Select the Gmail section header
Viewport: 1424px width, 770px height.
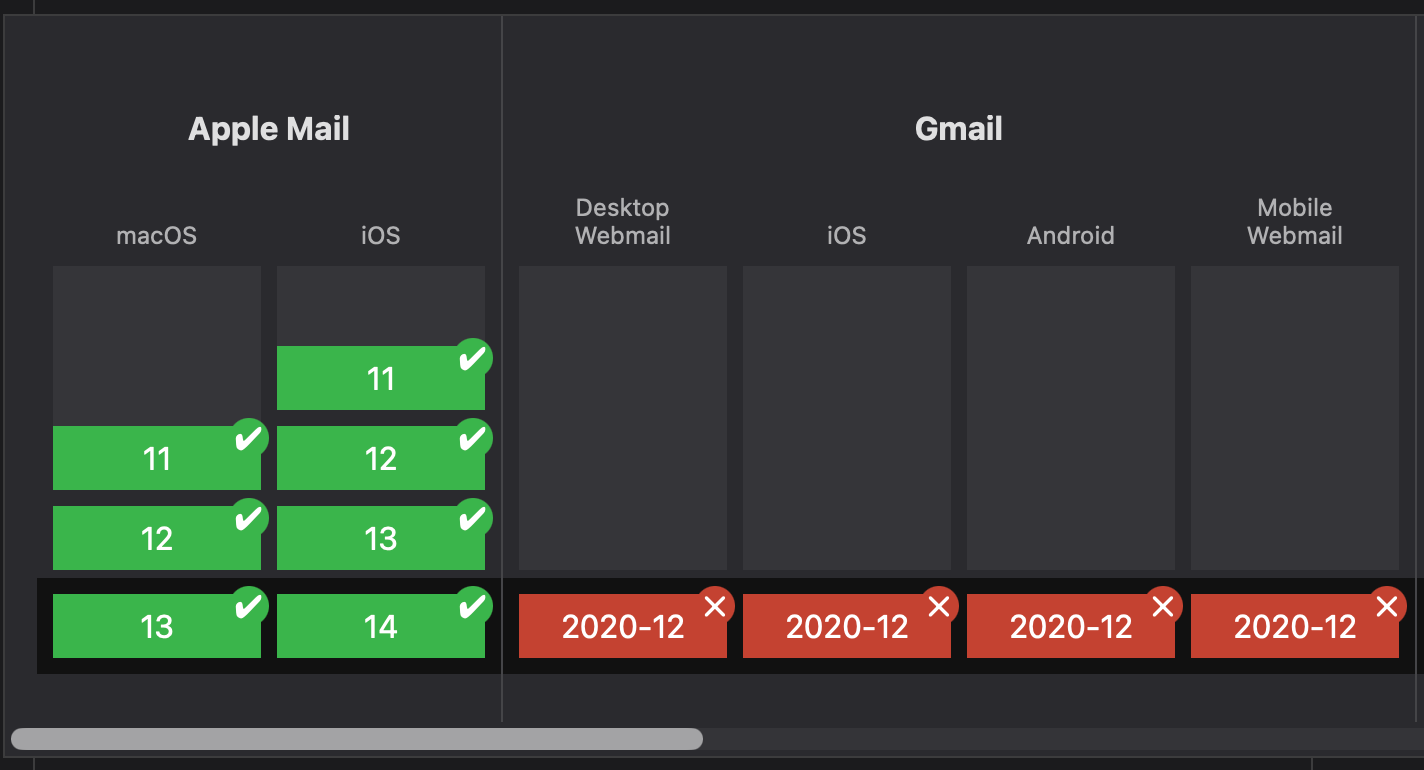(x=957, y=128)
